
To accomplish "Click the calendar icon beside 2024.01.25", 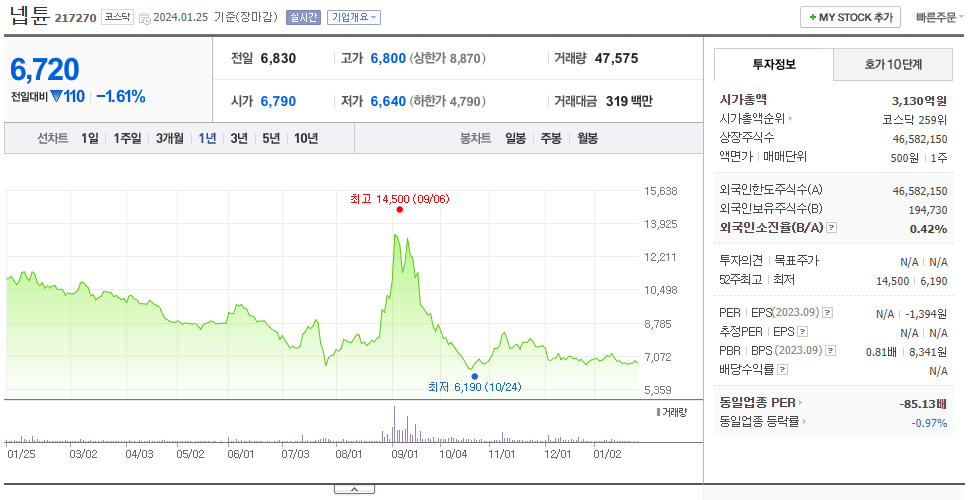I will click(x=145, y=19).
